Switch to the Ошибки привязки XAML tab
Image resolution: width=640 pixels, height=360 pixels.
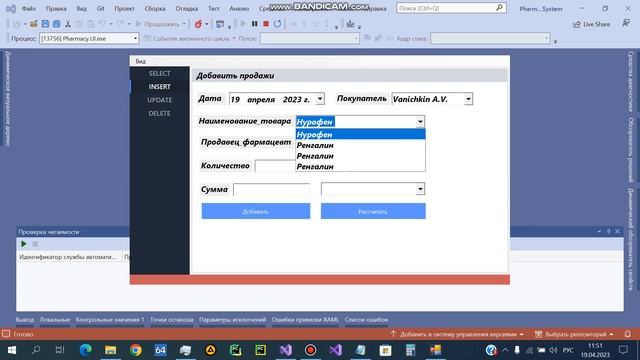tap(305, 320)
